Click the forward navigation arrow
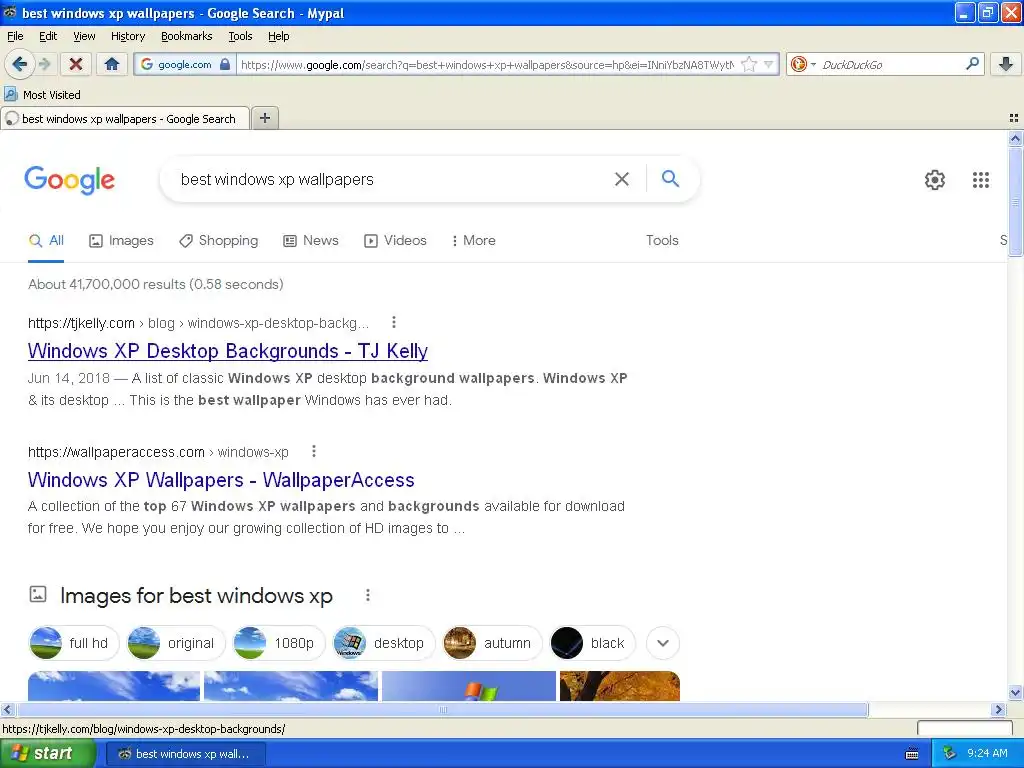Image resolution: width=1024 pixels, height=768 pixels. pyautogui.click(x=44, y=64)
